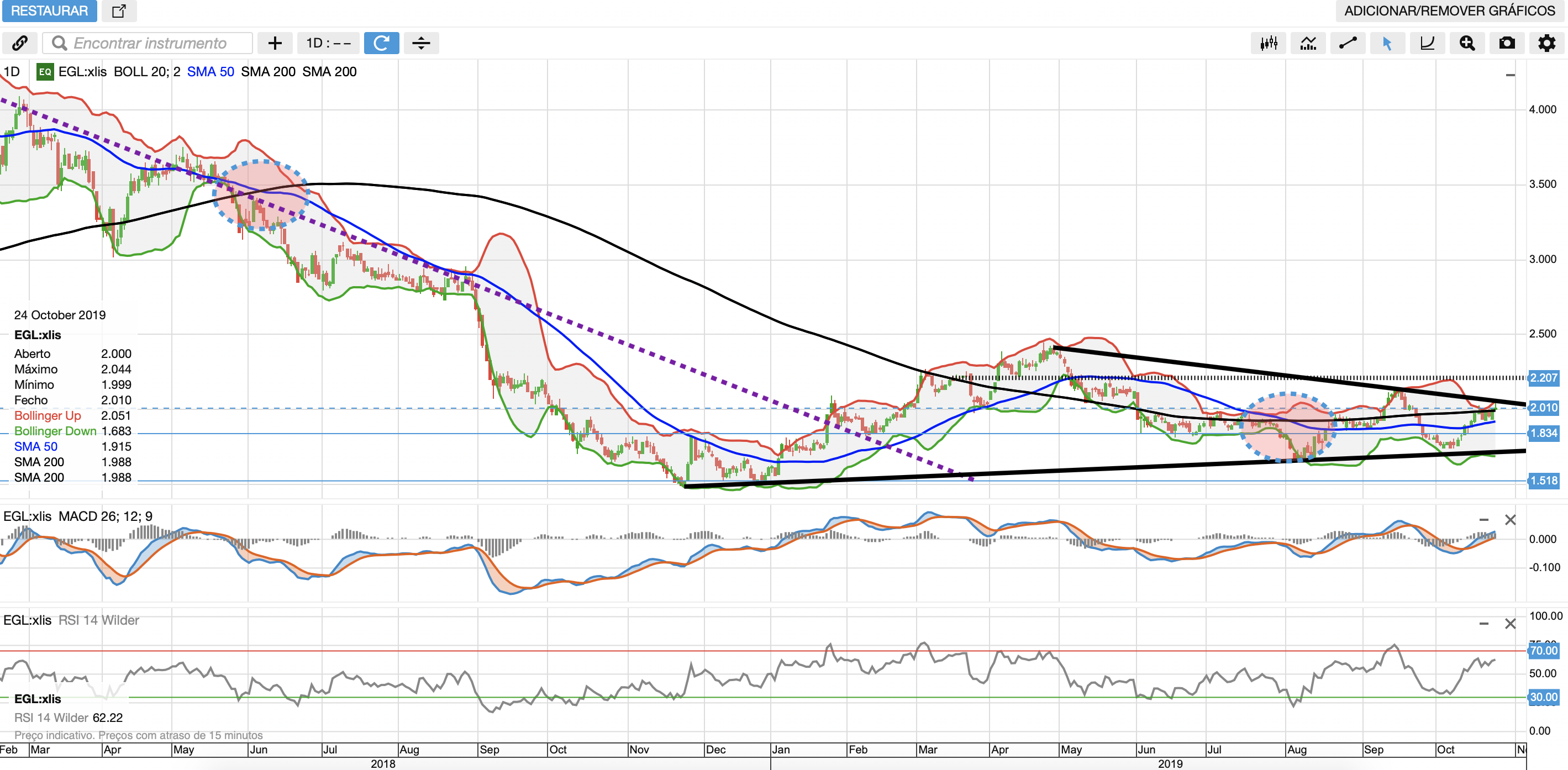
Task: Click the SMA 50 indicator label
Action: [x=210, y=72]
